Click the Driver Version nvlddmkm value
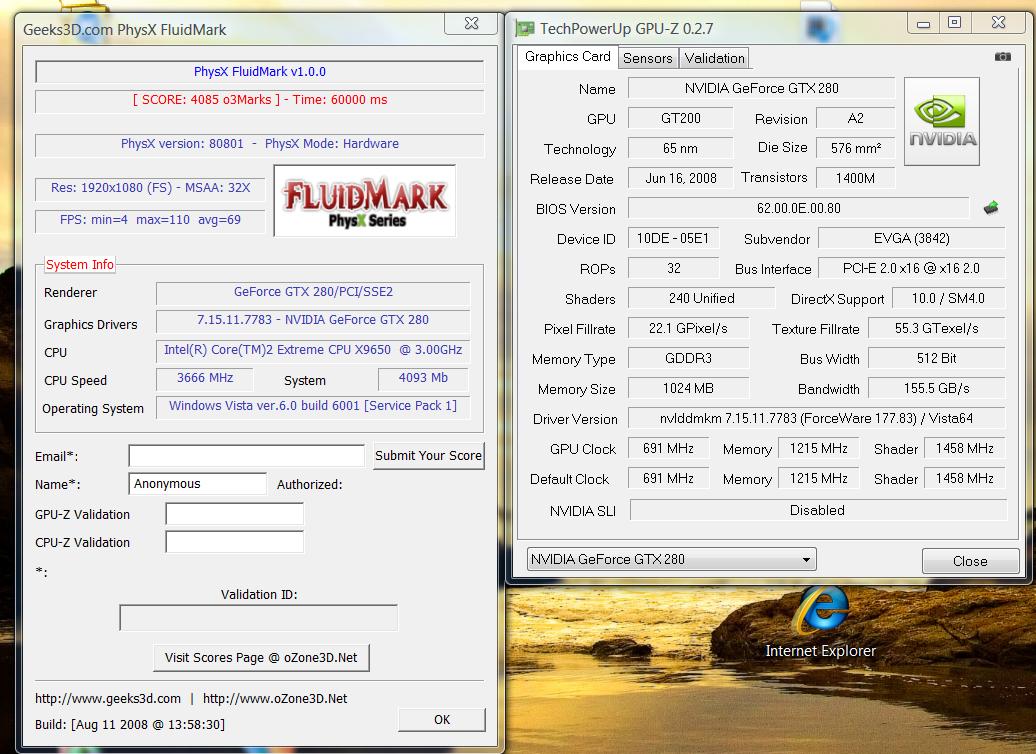Screen dimensions: 1036x754 pyautogui.click(x=817, y=418)
